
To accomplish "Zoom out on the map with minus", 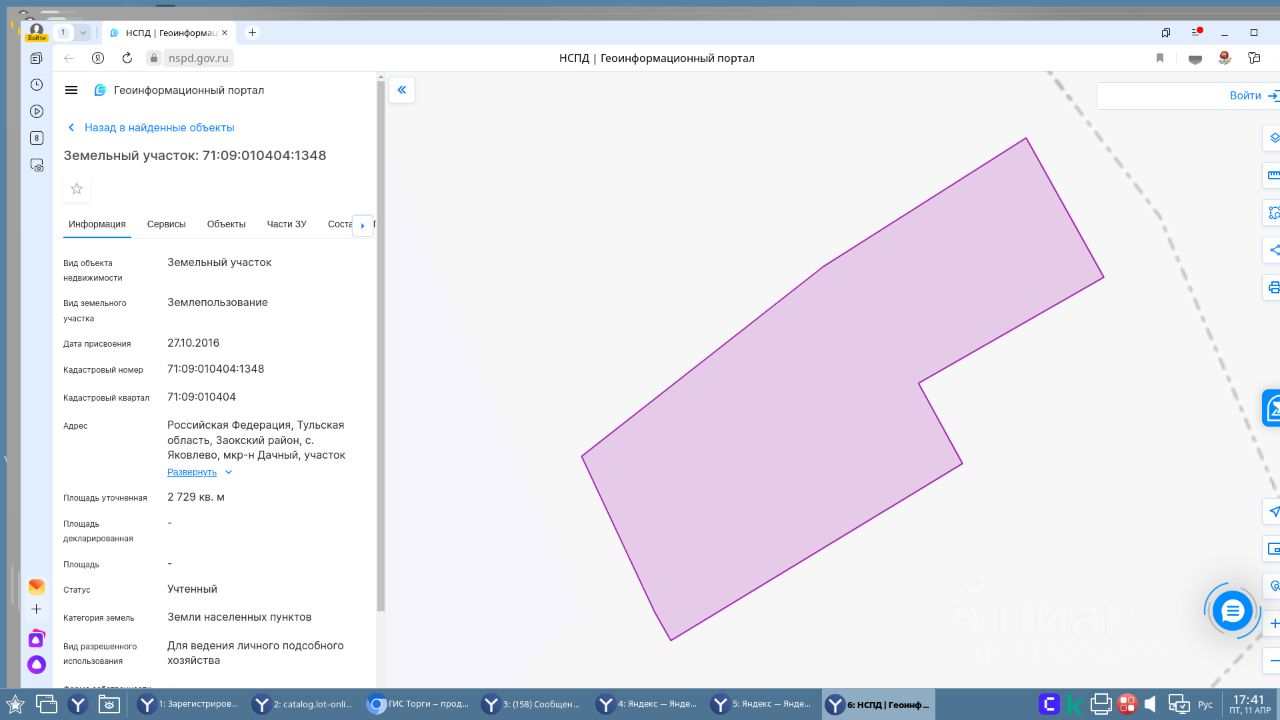I will [1274, 660].
